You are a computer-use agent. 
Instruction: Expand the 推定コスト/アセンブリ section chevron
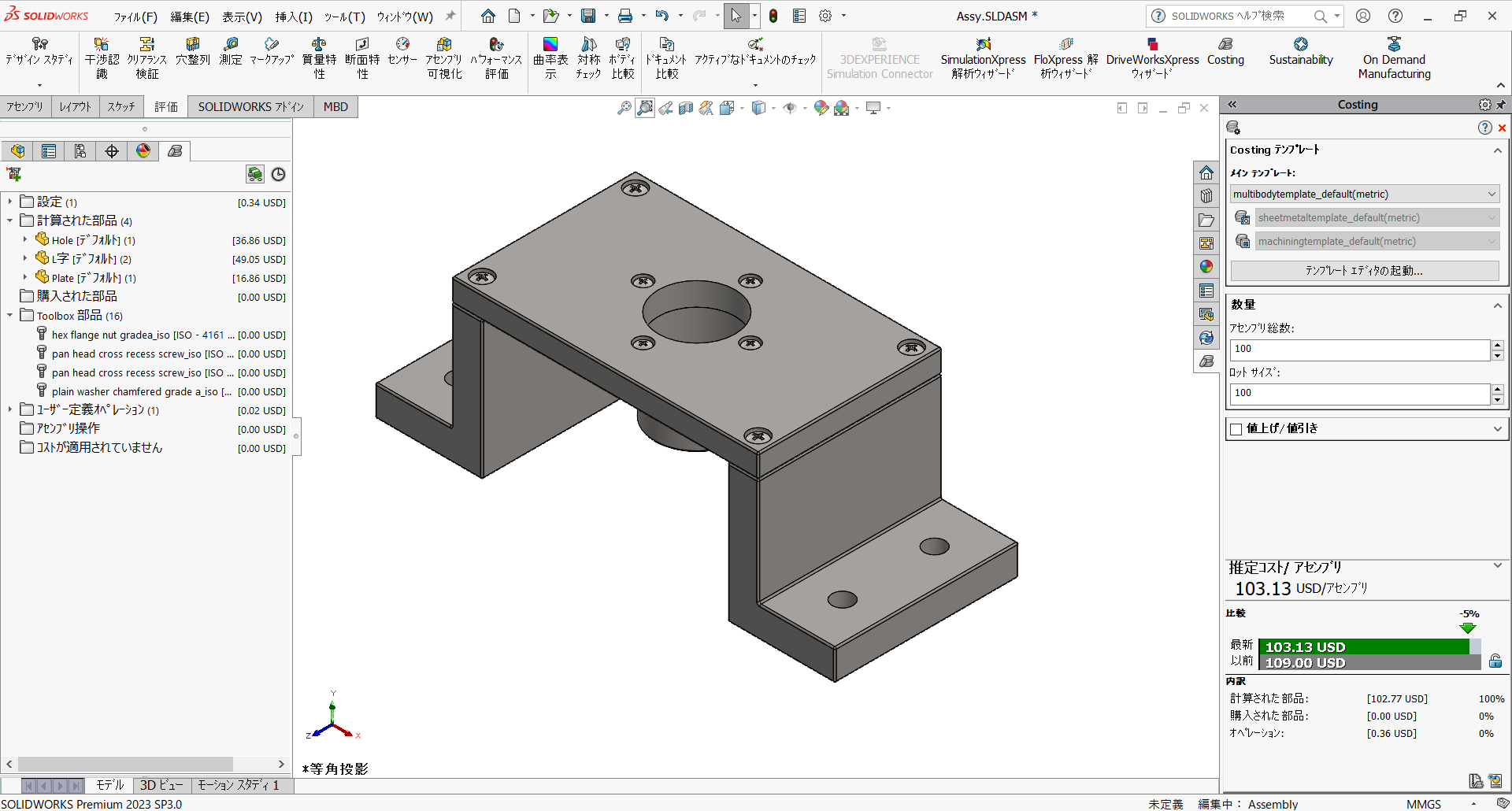[x=1497, y=565]
